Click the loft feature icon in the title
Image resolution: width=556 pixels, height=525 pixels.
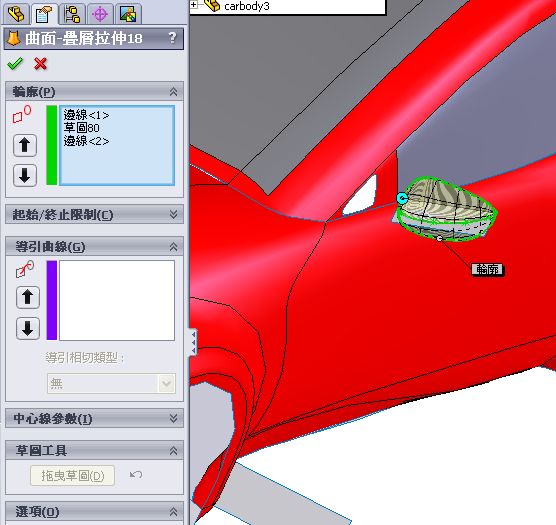click(x=13, y=38)
